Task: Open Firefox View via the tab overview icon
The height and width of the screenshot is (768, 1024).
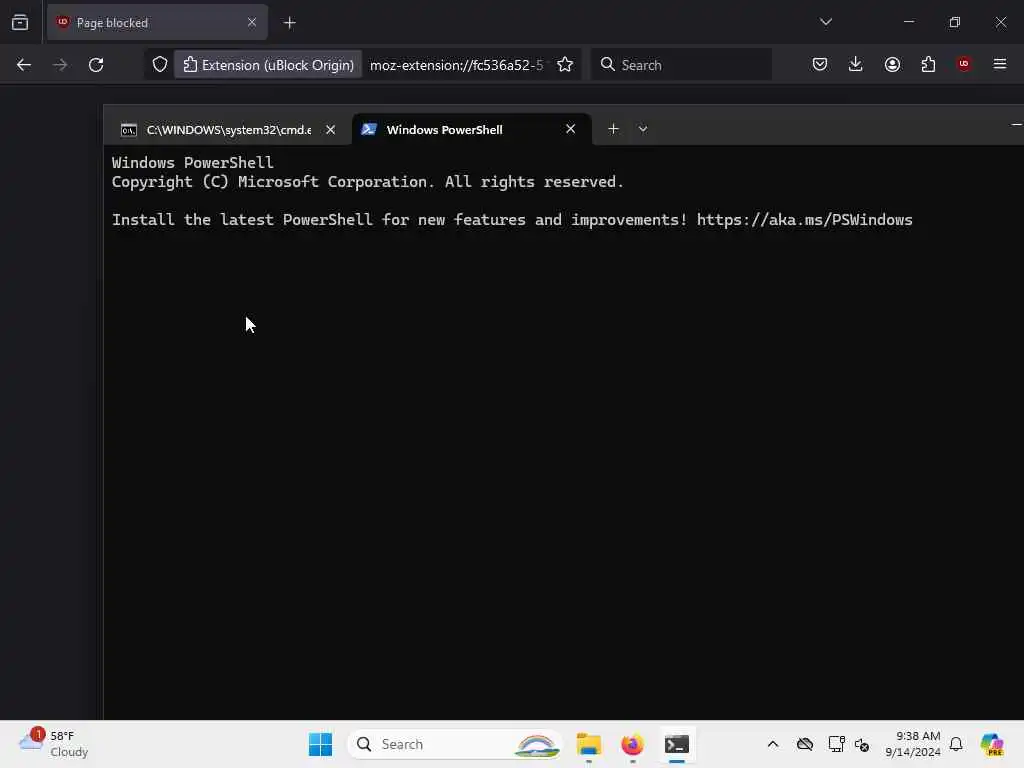Action: (x=20, y=23)
